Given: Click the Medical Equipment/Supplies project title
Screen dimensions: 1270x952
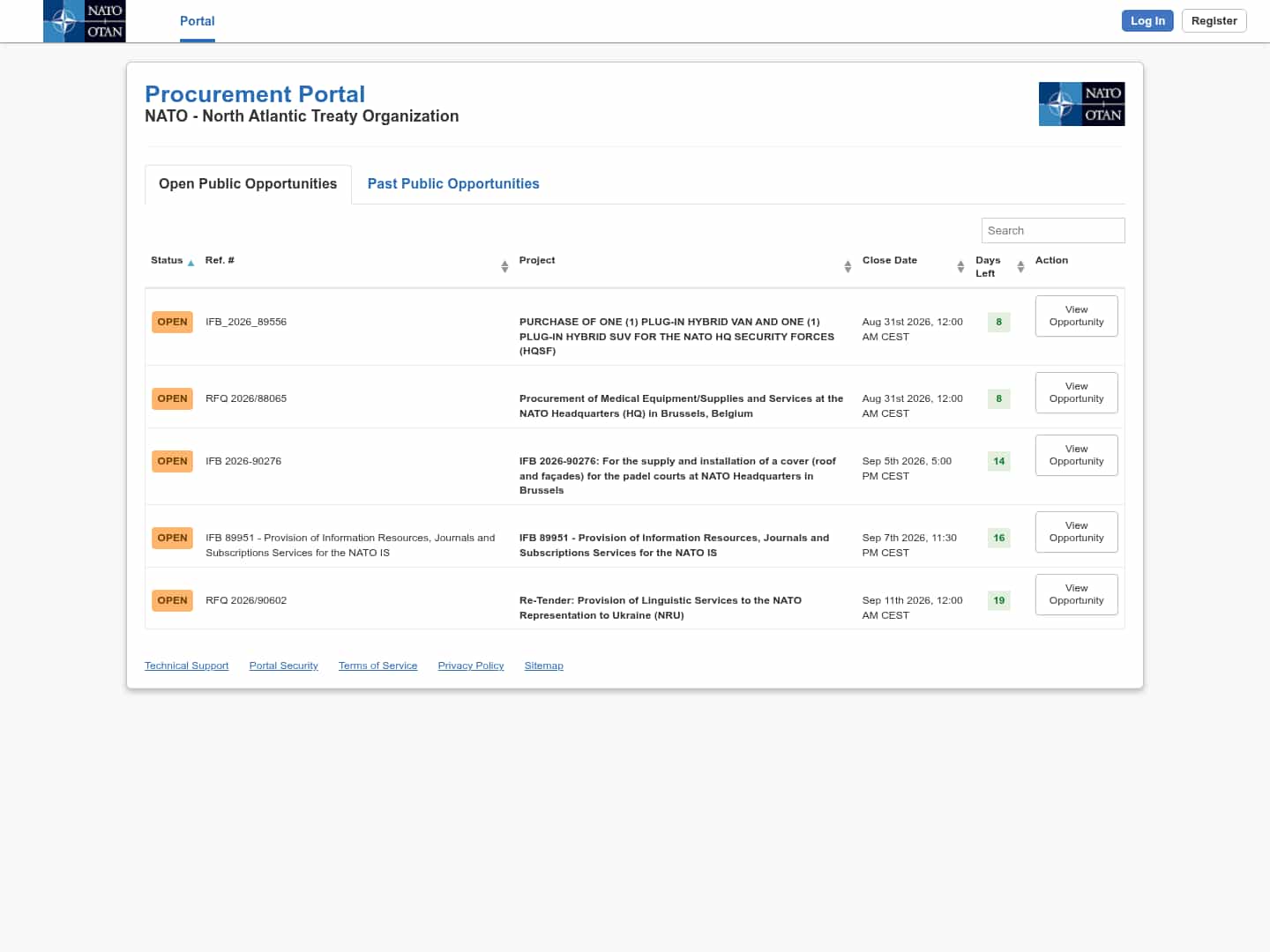Looking at the screenshot, I should [681, 406].
